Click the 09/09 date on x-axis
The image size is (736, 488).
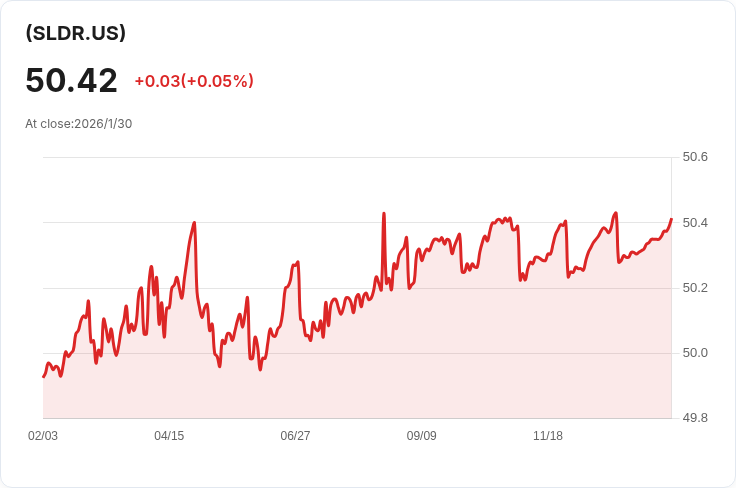coord(421,436)
